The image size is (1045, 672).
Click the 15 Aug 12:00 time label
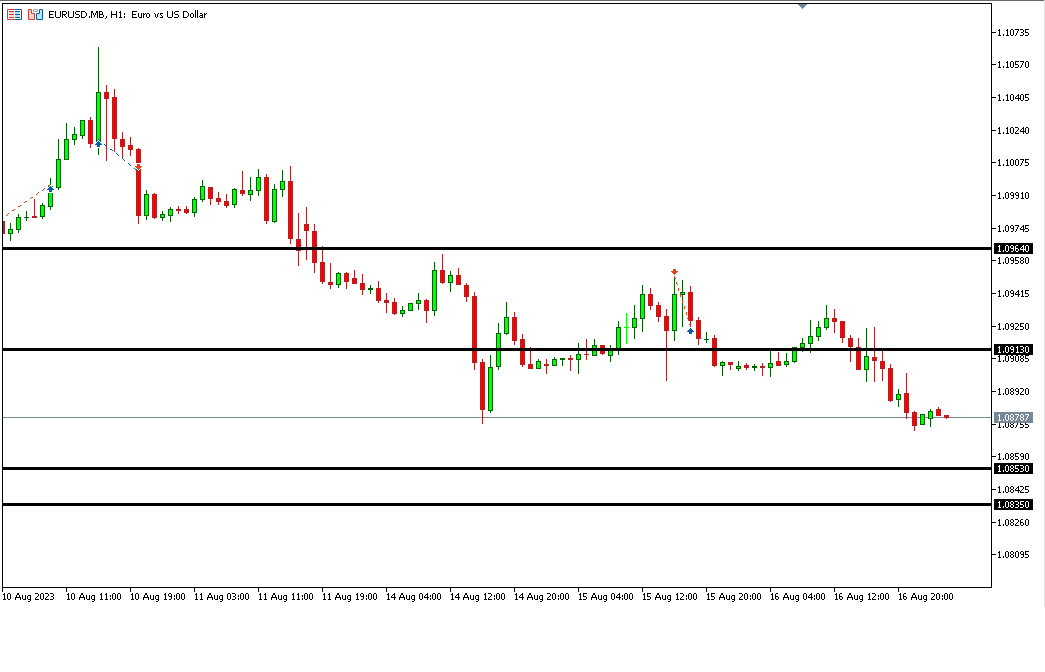669,597
